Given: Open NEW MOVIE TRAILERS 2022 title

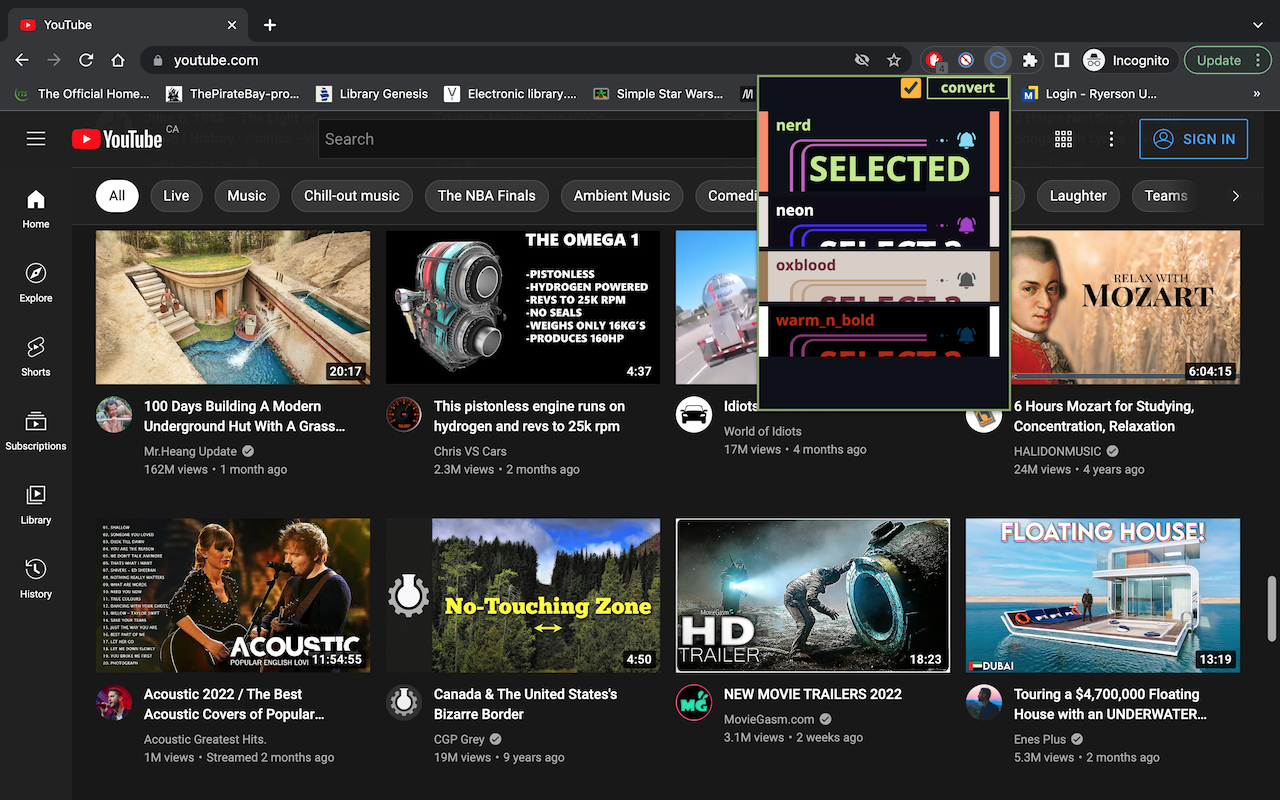Looking at the screenshot, I should (x=813, y=694).
